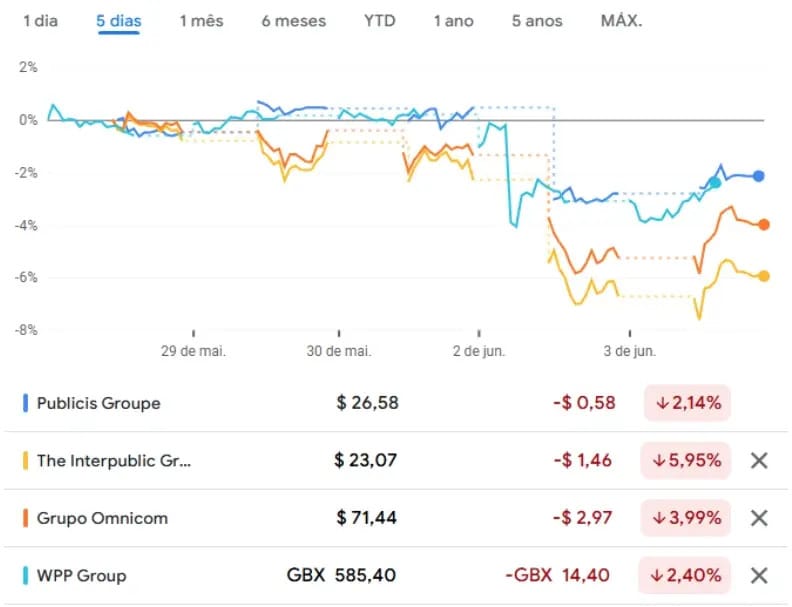Remove WPP Group using the X icon

point(759,576)
